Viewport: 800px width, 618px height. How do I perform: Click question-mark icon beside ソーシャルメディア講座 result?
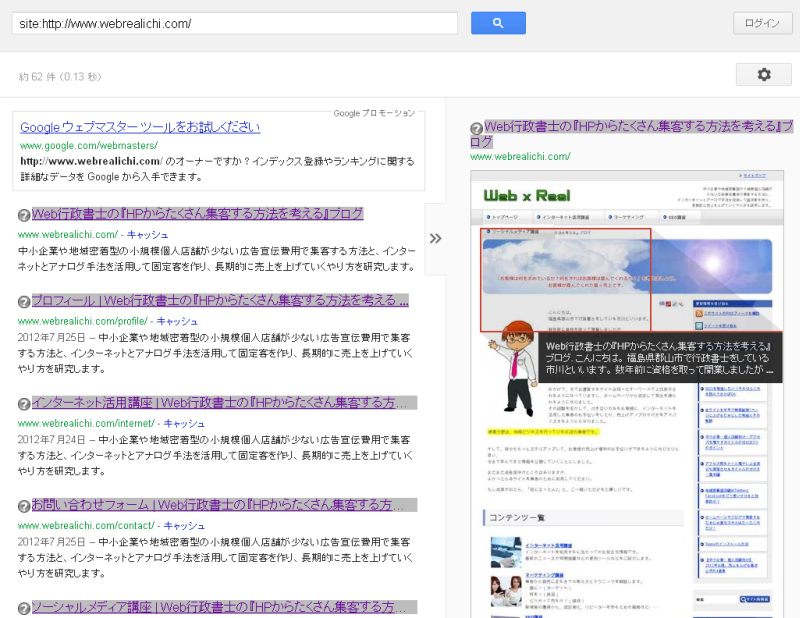(x=24, y=608)
